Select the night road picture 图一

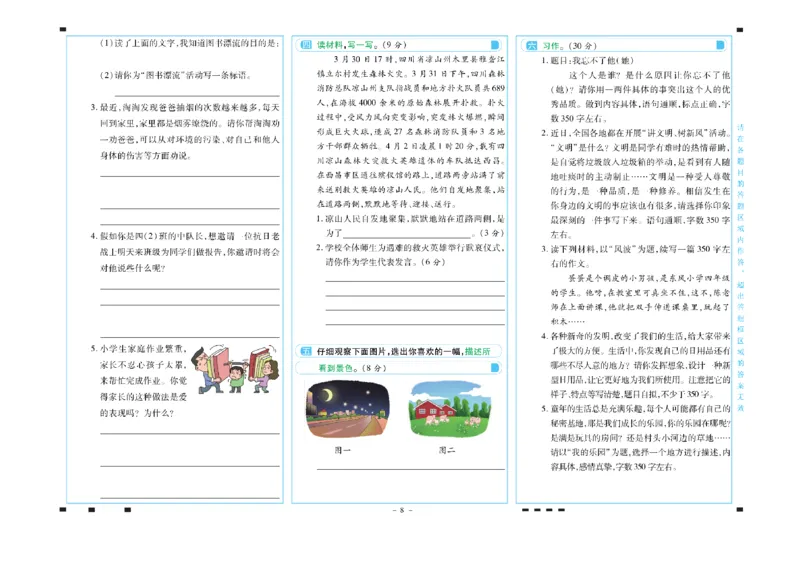coord(347,409)
